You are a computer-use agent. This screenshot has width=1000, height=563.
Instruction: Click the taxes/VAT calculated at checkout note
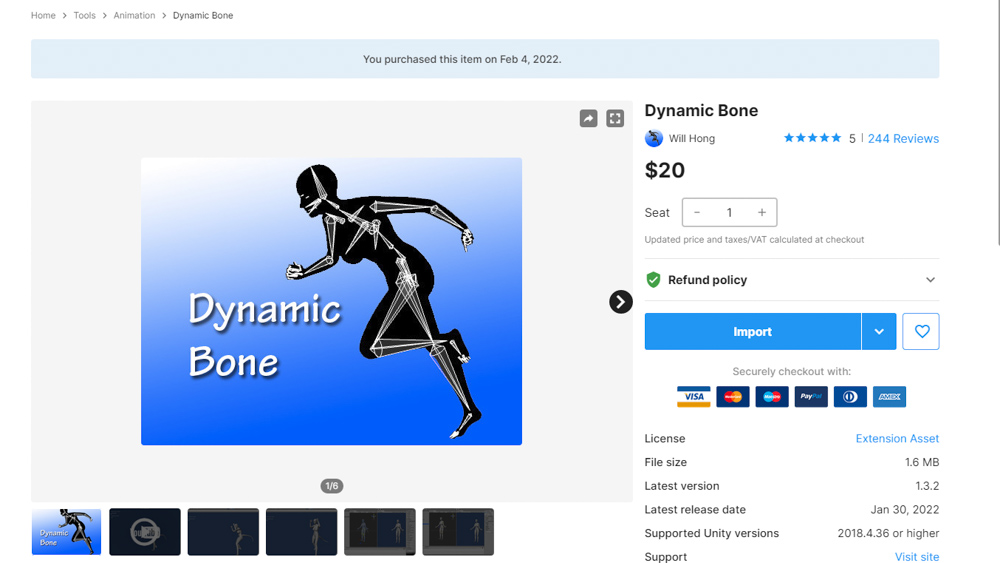tap(754, 240)
